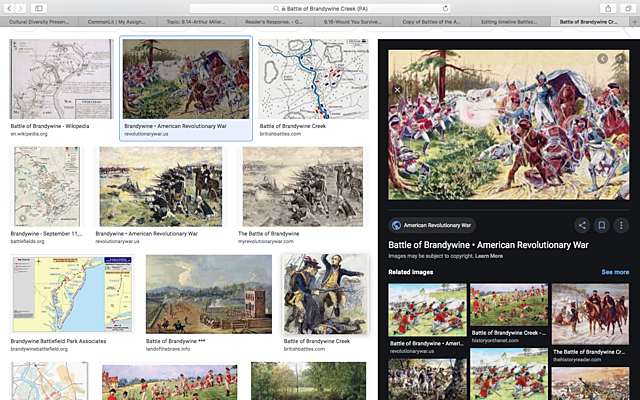Toggle the Safari sidebar button
This screenshot has height=400, width=640.
point(39,8)
